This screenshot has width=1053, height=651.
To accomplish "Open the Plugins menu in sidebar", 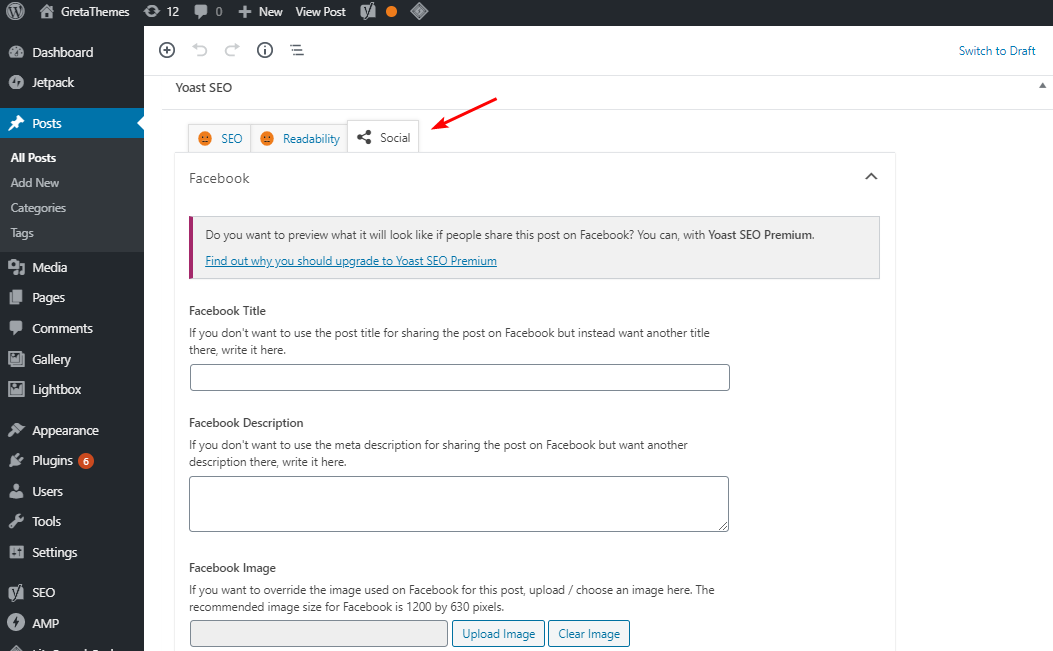I will [53, 461].
